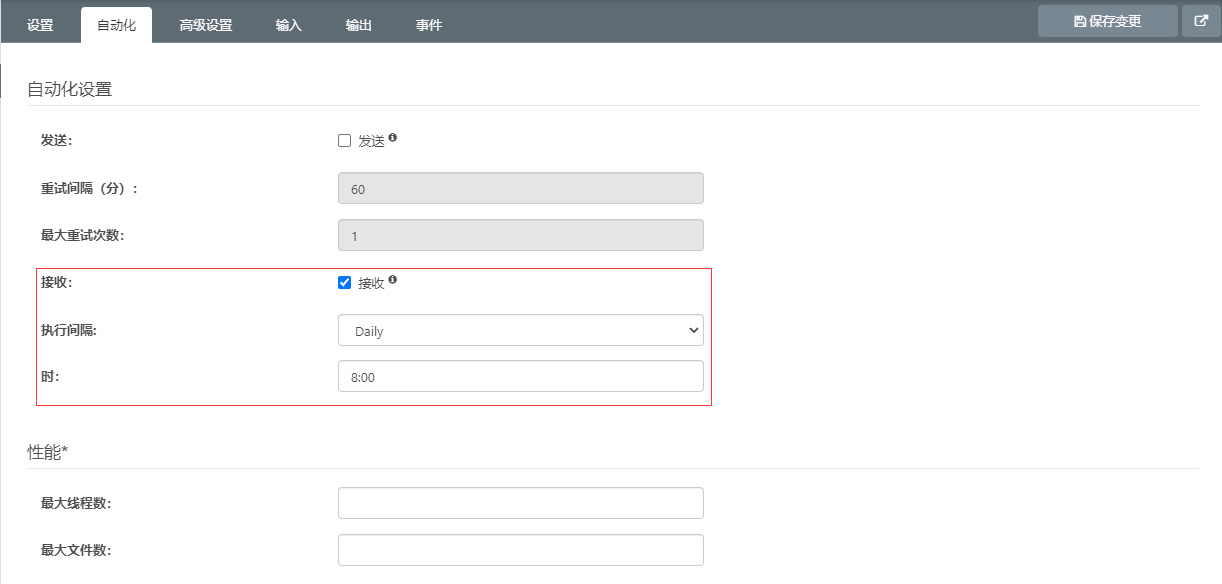The width and height of the screenshot is (1222, 584).
Task: Click the 接收 checkbox label text
Action: point(371,283)
